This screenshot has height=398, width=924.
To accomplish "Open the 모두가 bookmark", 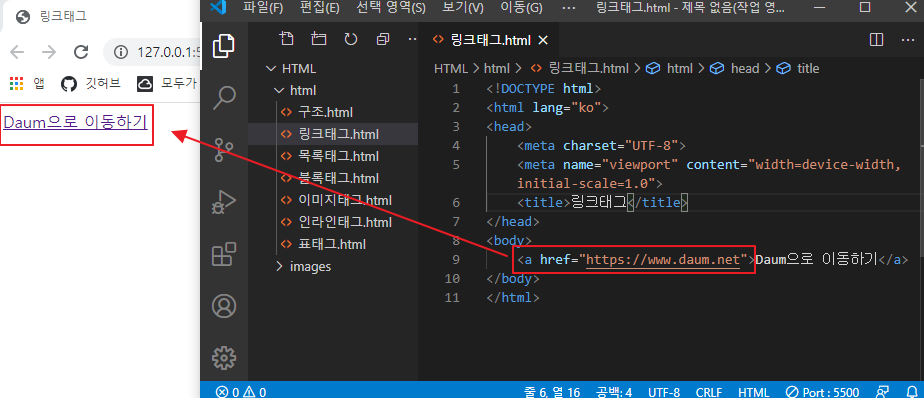I will 167,84.
